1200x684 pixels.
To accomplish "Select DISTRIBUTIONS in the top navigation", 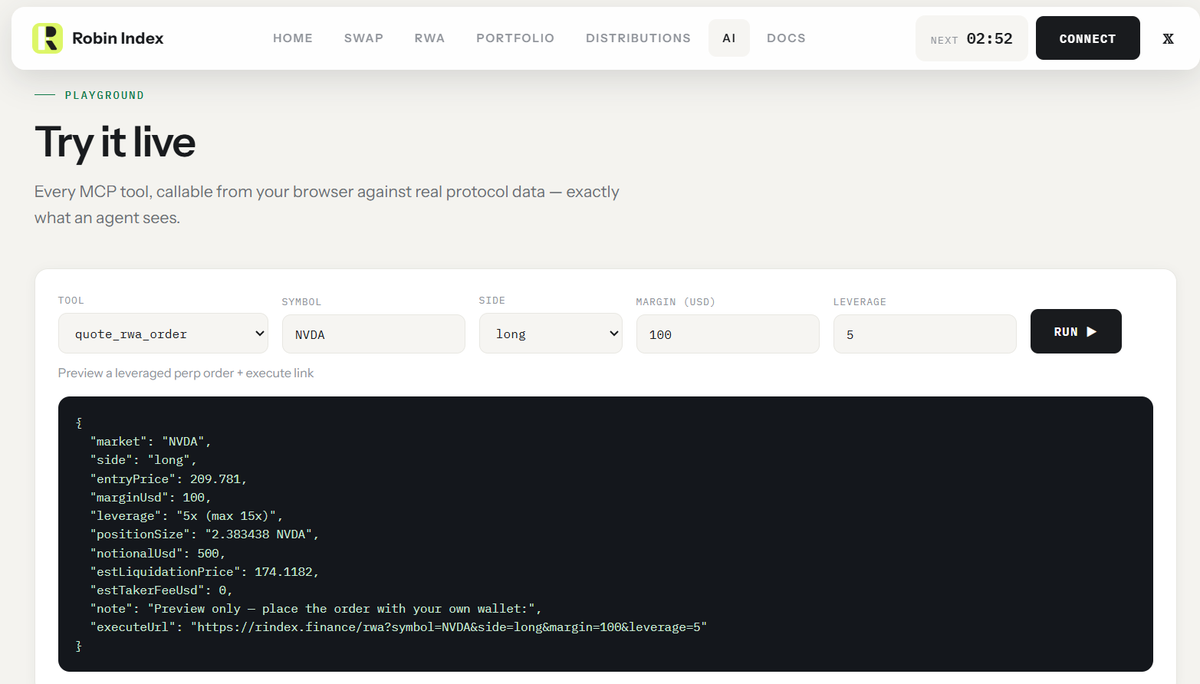I will [x=638, y=38].
